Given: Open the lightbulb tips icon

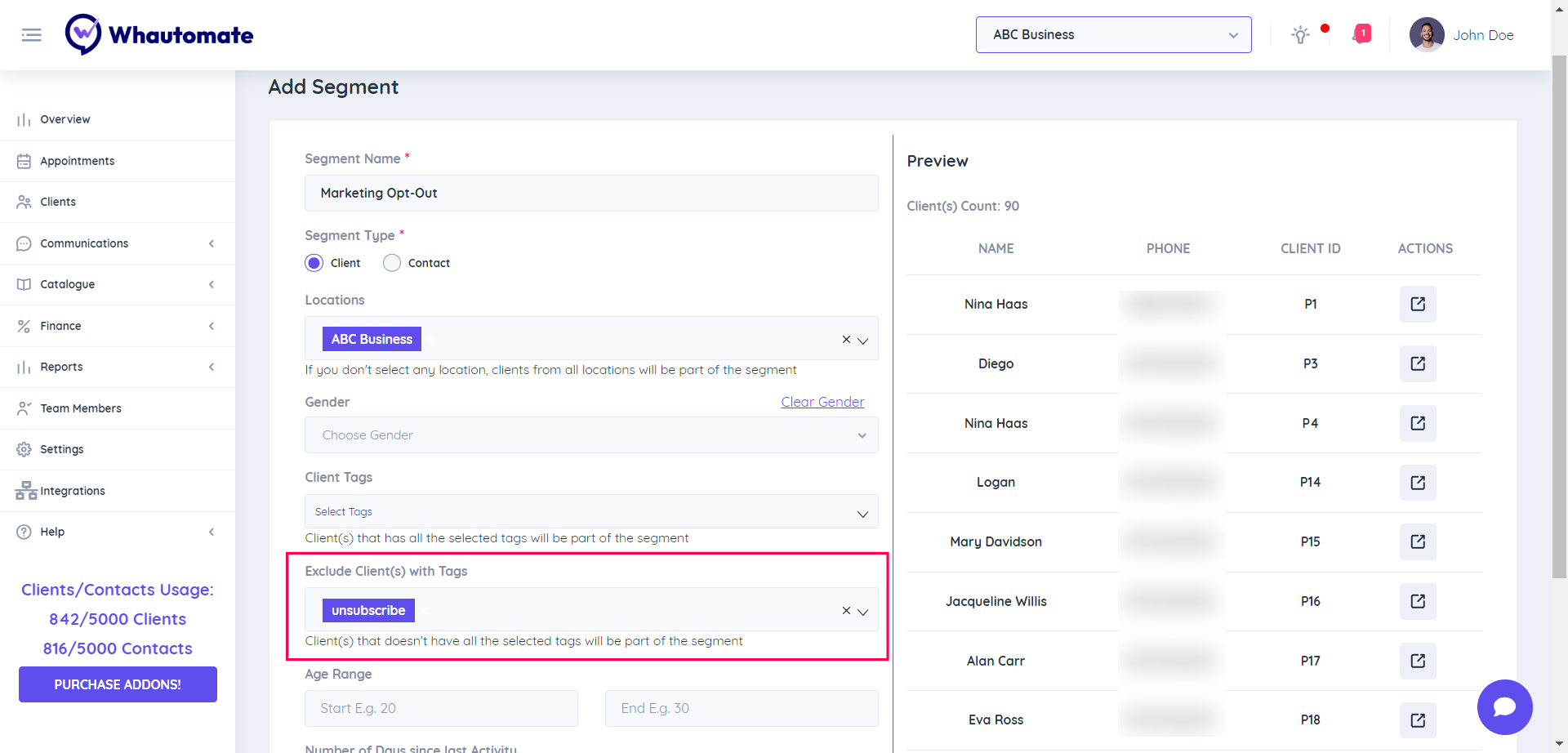Looking at the screenshot, I should [1300, 35].
